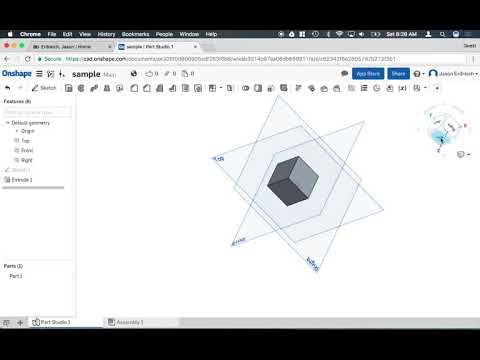This screenshot has width=480, height=360.
Task: Click the copies counter icon
Action: [188, 74]
